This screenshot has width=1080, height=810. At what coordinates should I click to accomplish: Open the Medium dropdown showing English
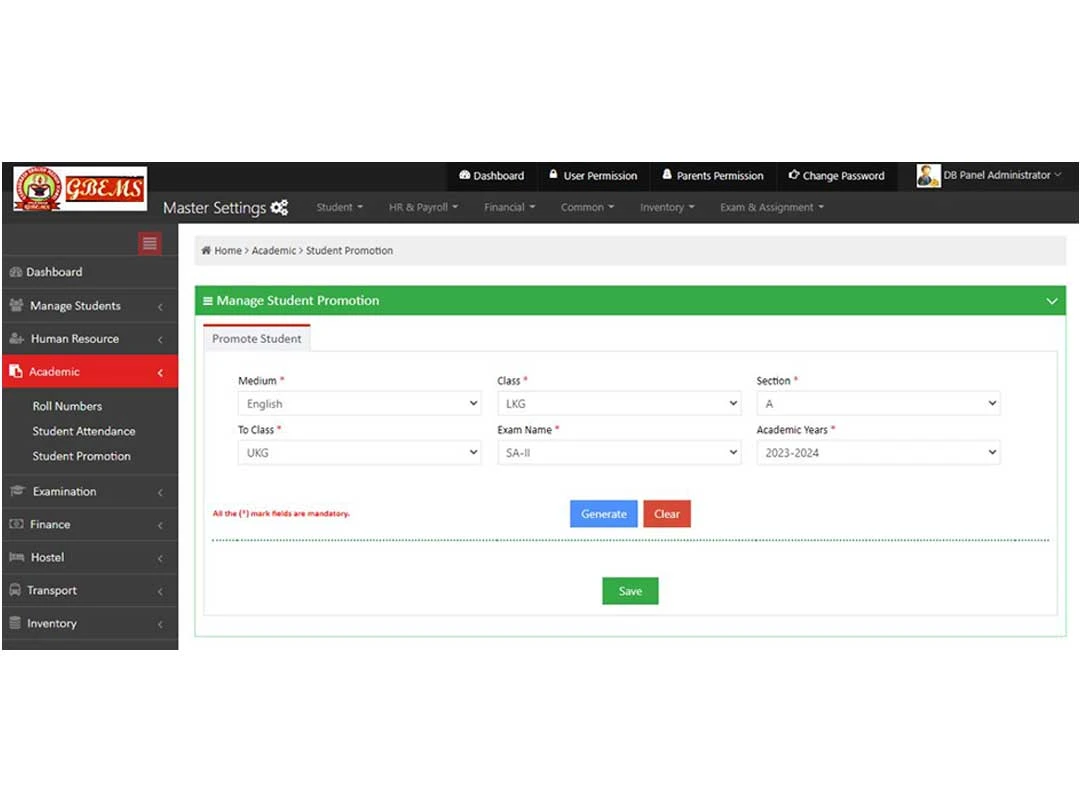coord(358,403)
